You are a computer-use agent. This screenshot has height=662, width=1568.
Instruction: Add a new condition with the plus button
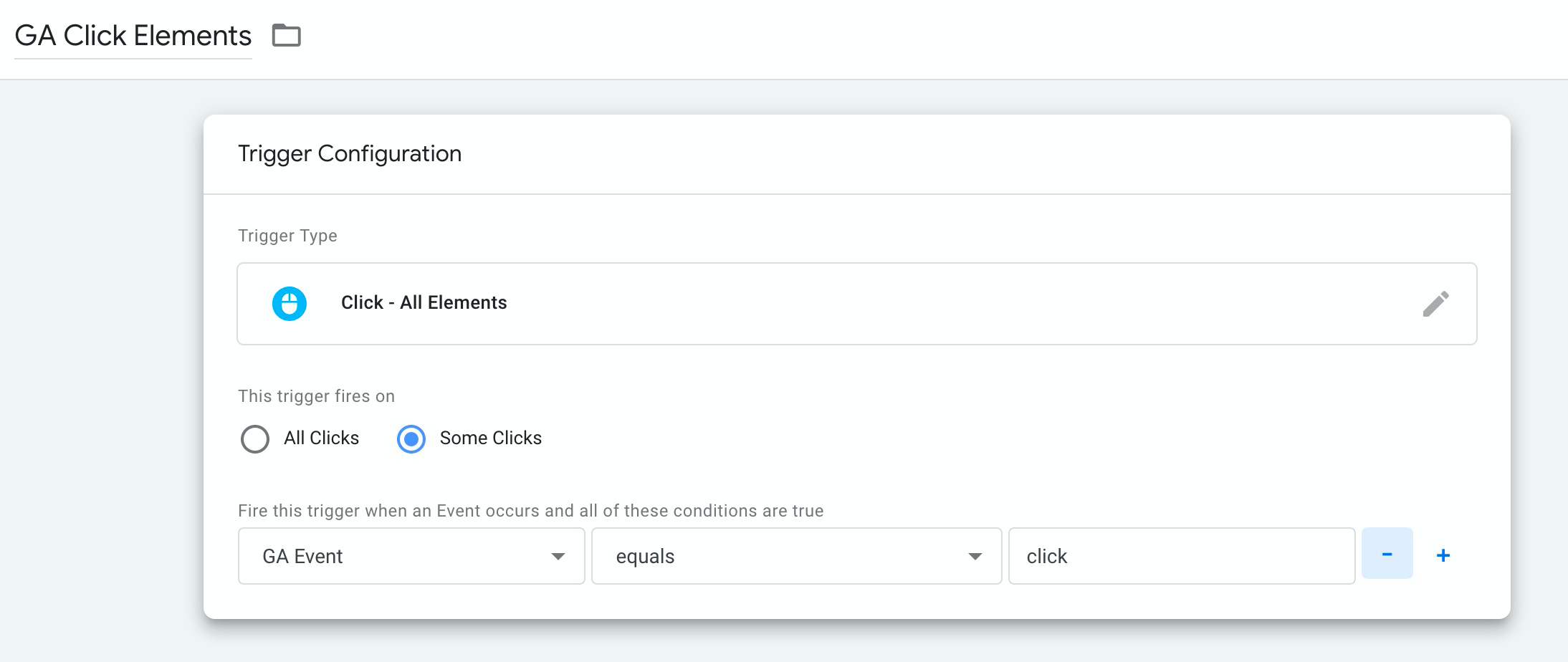(x=1443, y=555)
